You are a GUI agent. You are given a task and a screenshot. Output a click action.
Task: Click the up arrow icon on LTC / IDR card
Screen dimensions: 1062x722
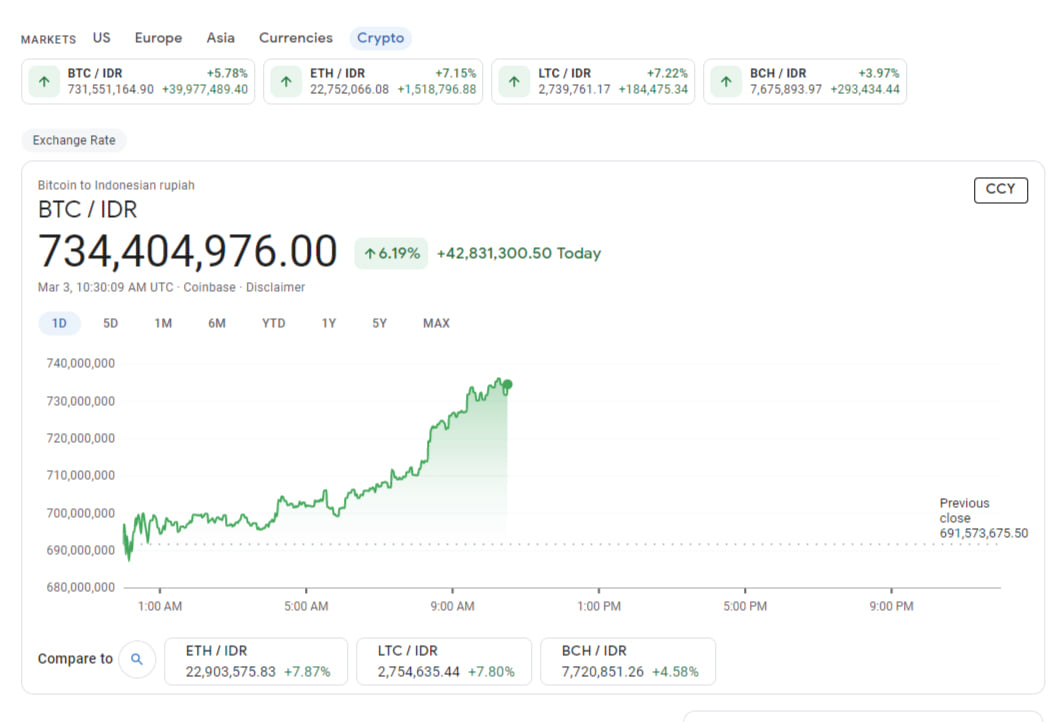pyautogui.click(x=514, y=82)
